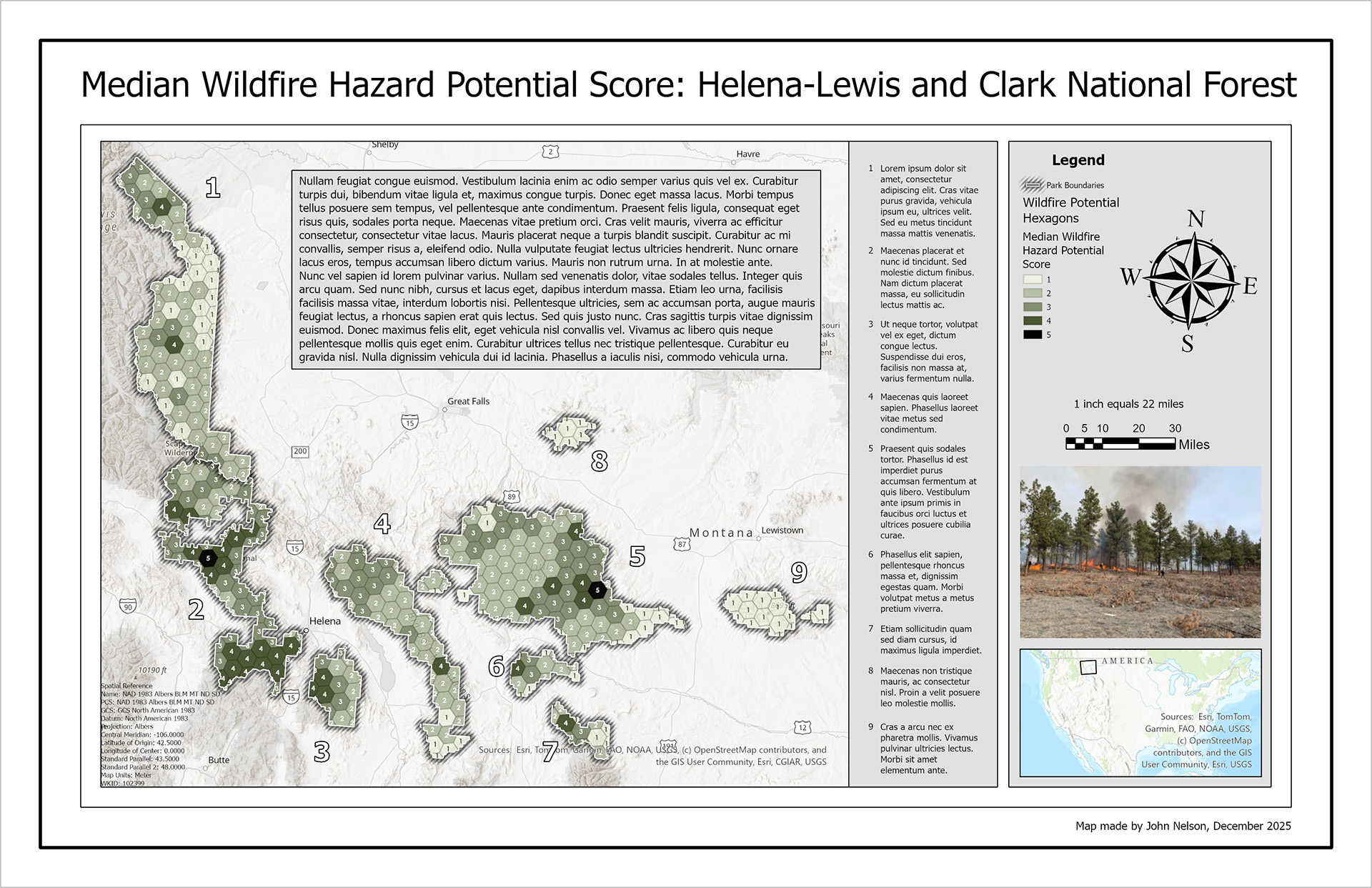
Task: Click the scale bar graphic
Action: click(1120, 444)
